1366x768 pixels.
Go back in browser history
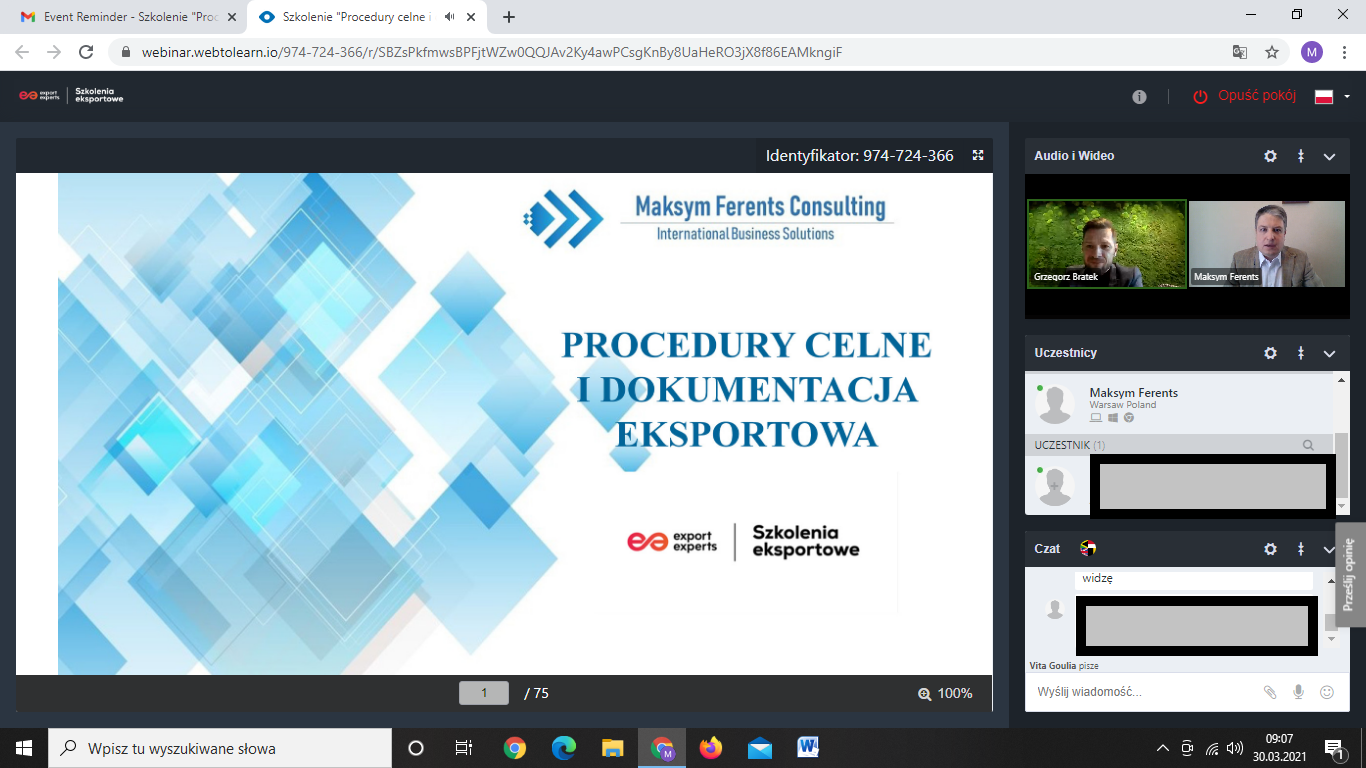[22, 52]
